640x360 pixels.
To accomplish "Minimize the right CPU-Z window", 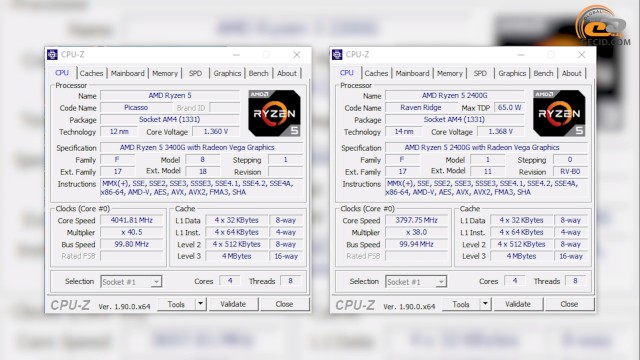I will (521, 55).
